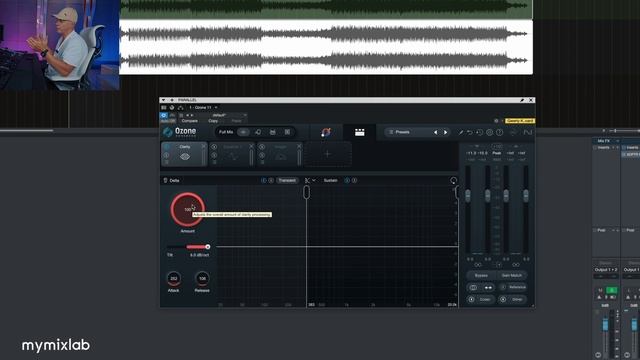Toggle the Full Mix switch
This screenshot has width=640, height=360.
tap(243, 132)
